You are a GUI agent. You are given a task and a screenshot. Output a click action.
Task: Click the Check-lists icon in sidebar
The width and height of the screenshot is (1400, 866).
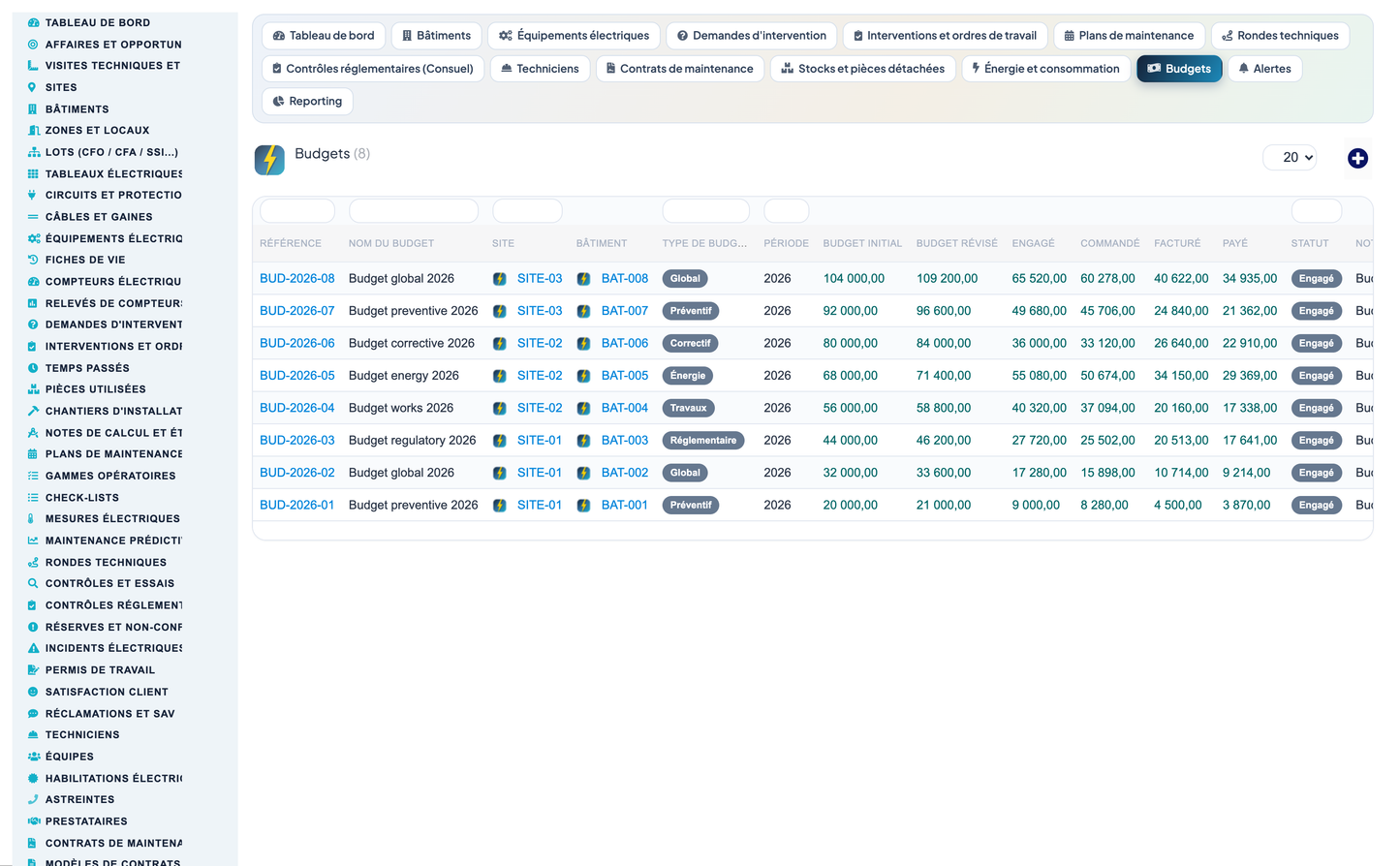pyautogui.click(x=33, y=497)
